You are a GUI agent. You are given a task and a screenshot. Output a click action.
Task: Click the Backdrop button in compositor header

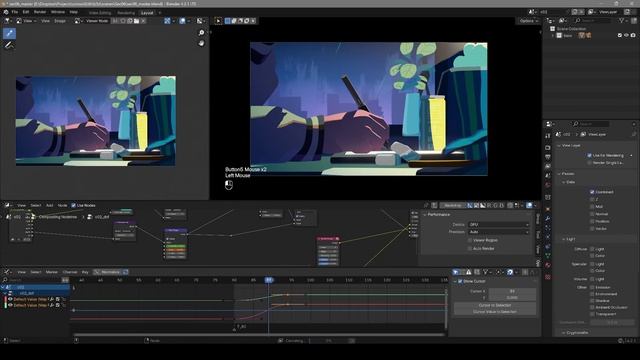pyautogui.click(x=453, y=205)
